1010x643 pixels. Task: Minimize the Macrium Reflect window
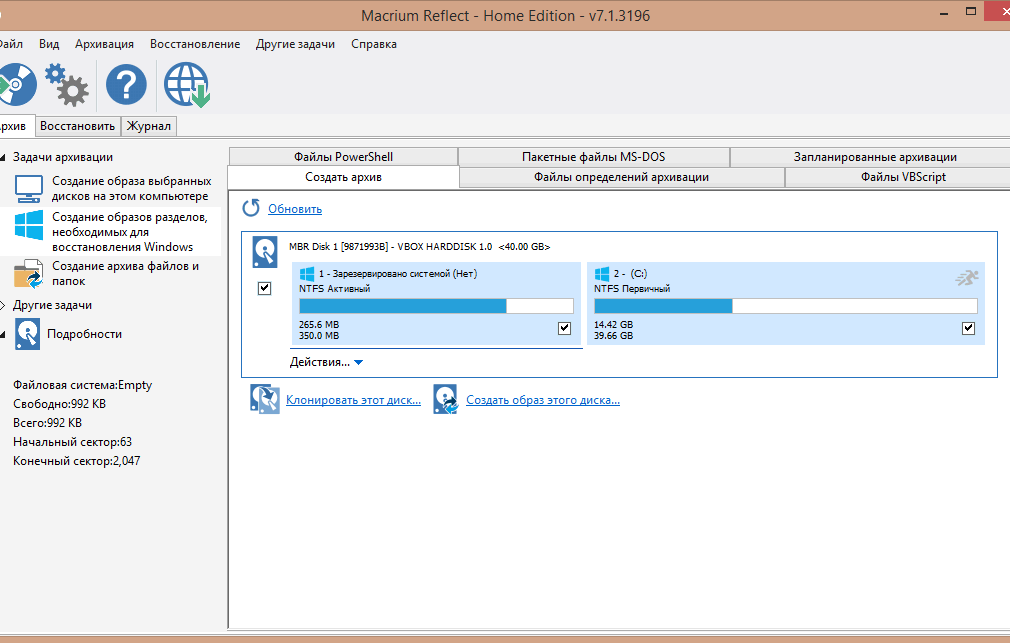click(944, 13)
